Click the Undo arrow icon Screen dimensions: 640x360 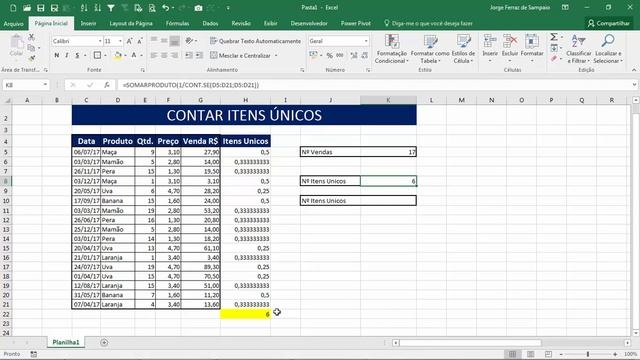point(165,8)
